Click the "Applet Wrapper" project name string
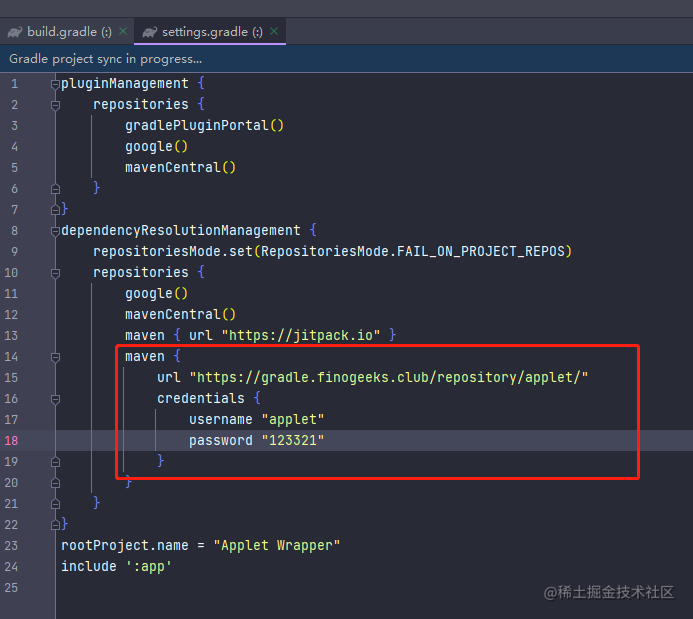The image size is (693, 619). point(277,546)
